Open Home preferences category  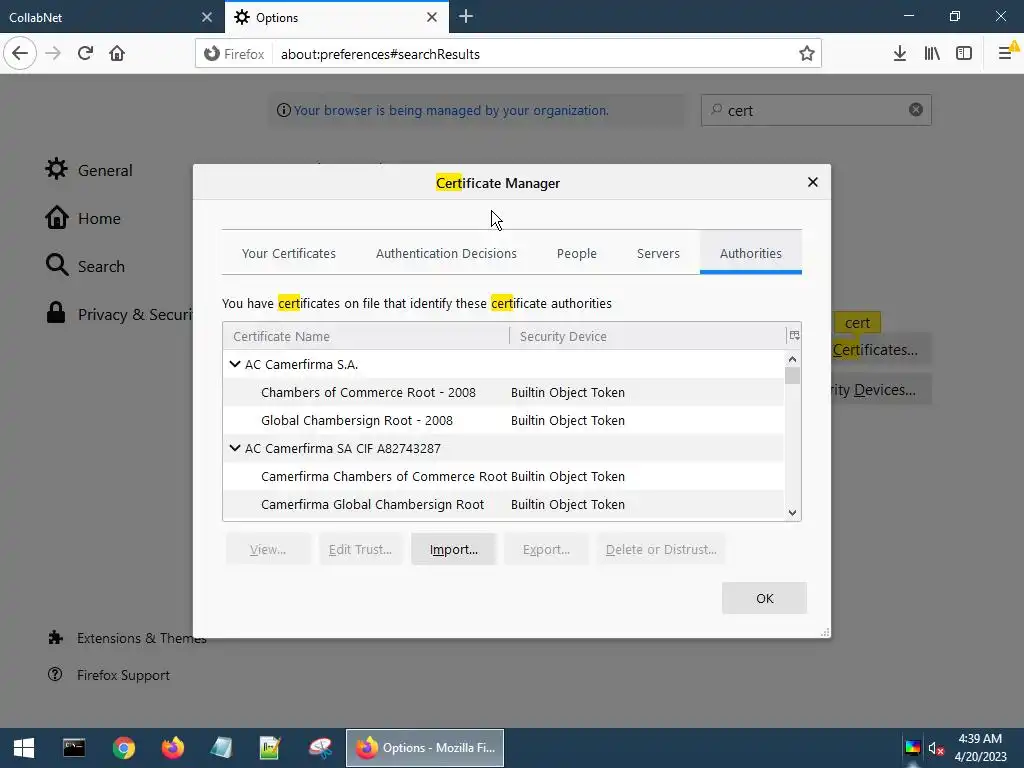pyautogui.click(x=83, y=218)
